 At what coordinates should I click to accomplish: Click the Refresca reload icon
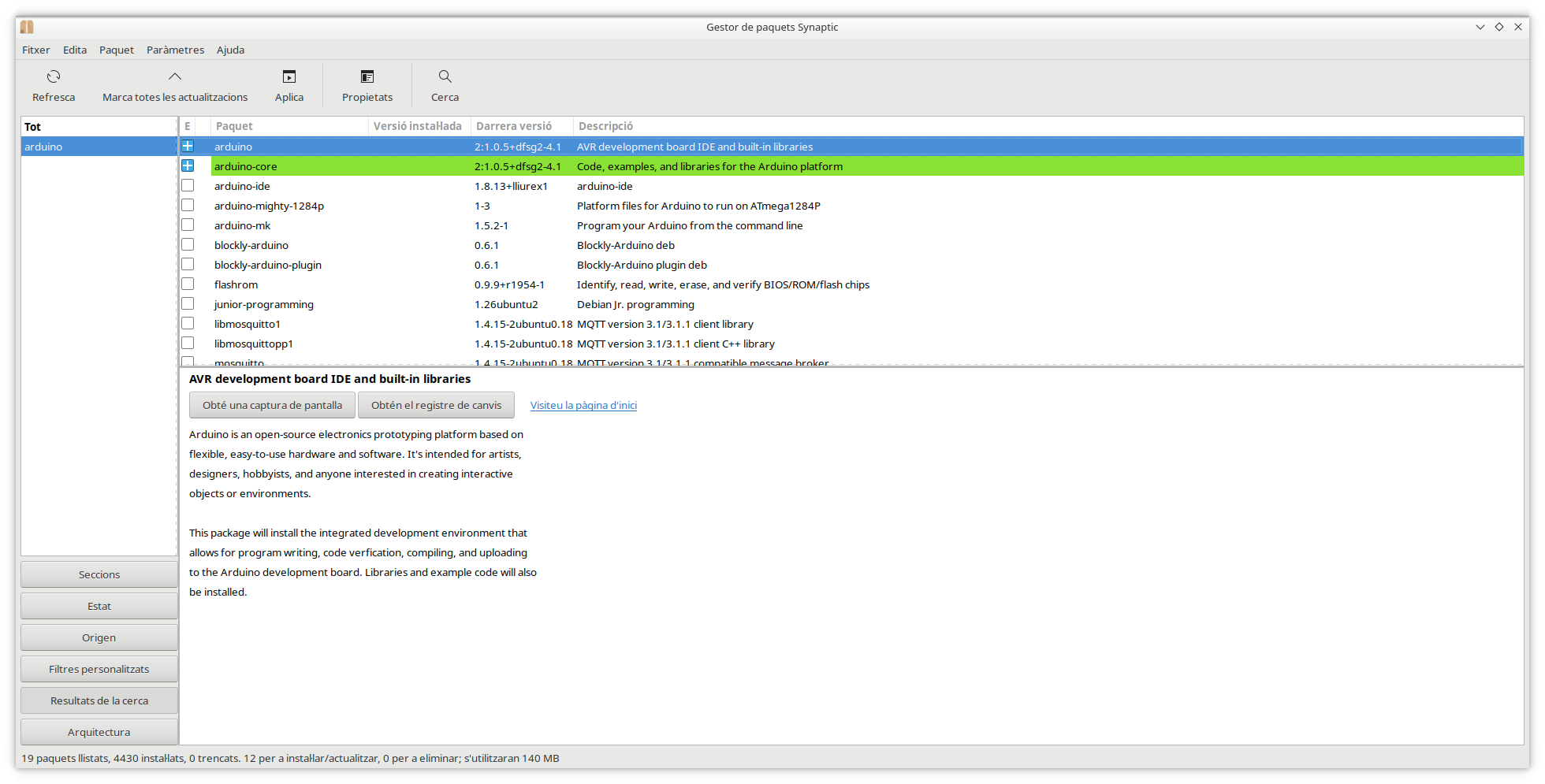click(x=54, y=76)
